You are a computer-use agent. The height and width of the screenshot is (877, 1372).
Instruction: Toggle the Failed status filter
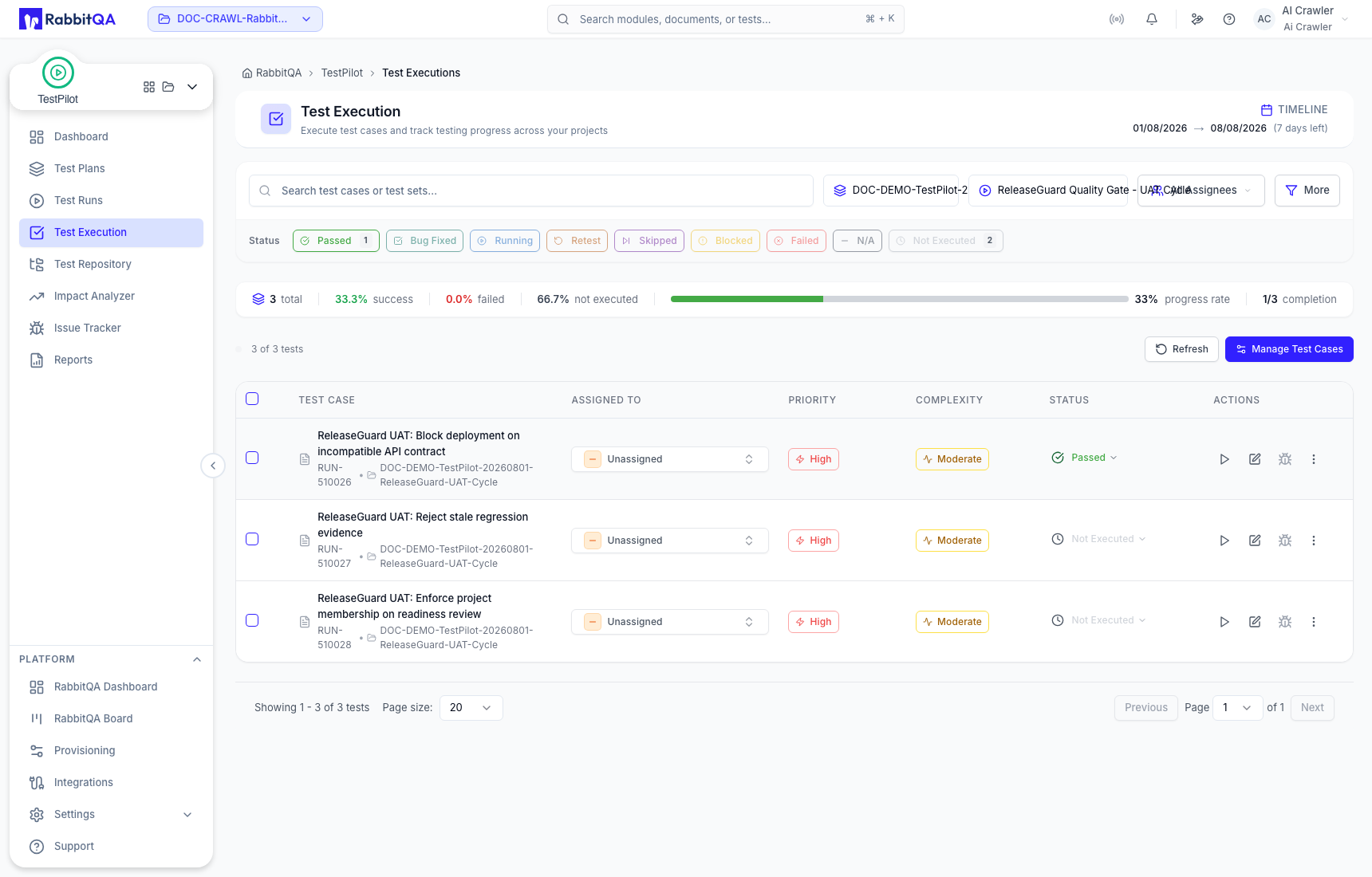click(796, 241)
